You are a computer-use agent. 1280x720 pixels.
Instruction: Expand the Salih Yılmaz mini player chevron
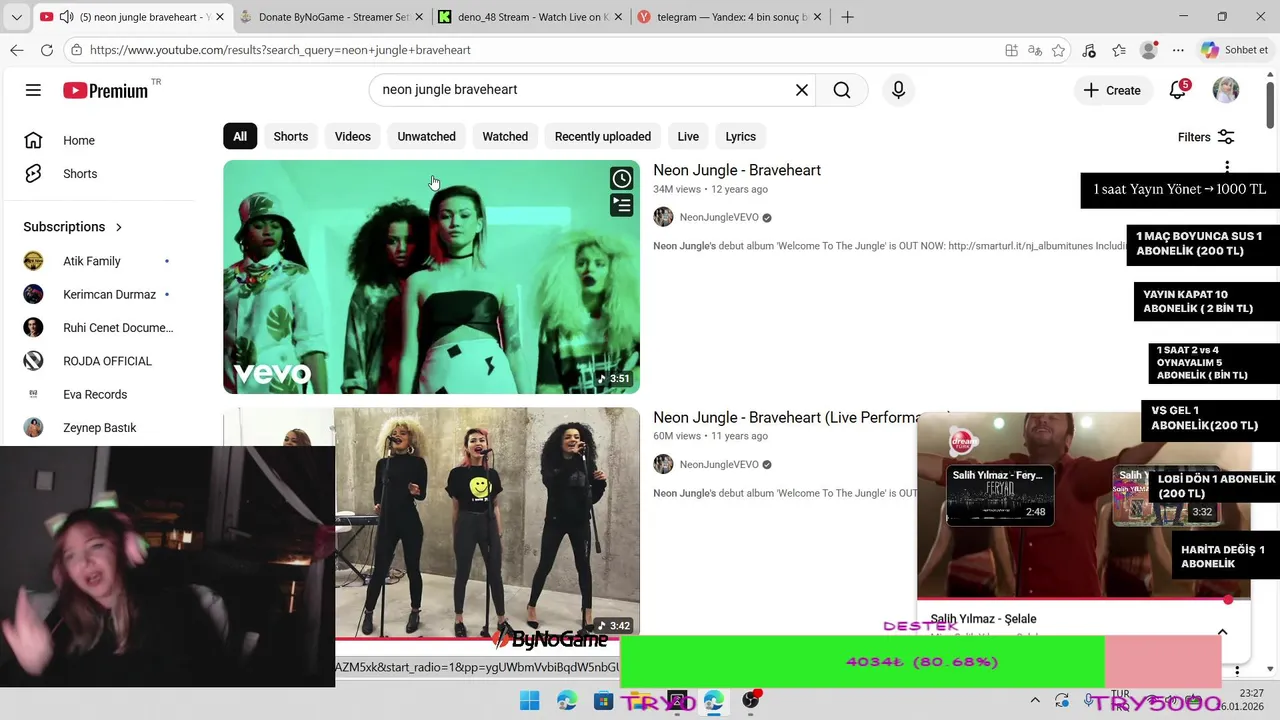point(1222,631)
